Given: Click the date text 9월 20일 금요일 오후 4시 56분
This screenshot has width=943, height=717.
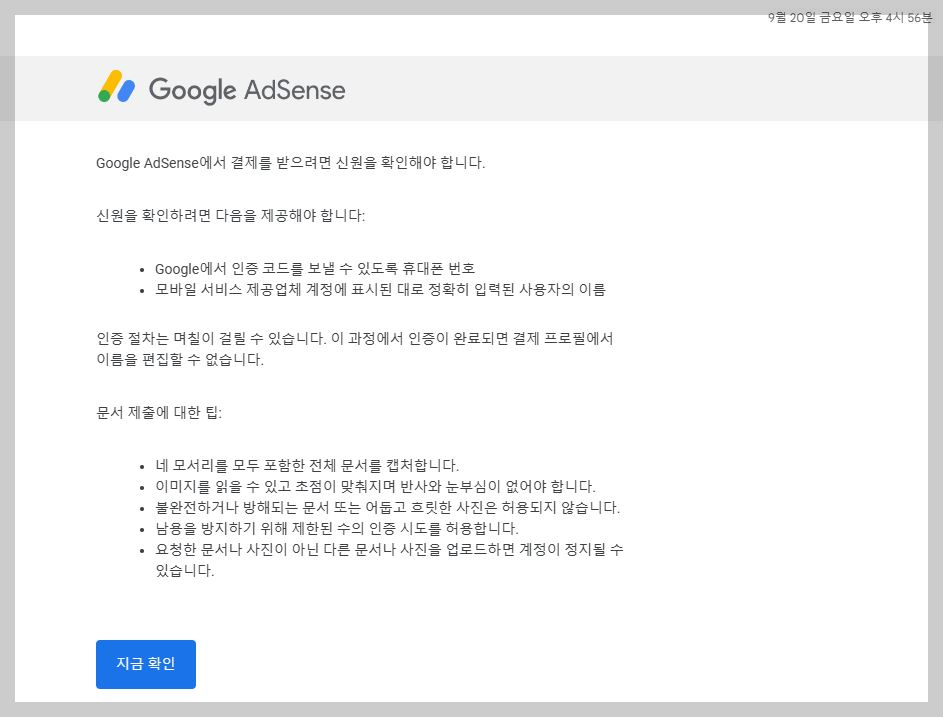Looking at the screenshot, I should point(849,17).
